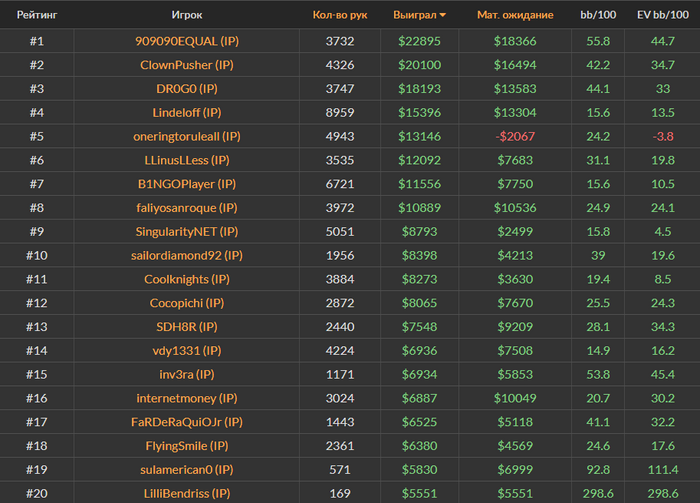Open player 909090EQUAL (IP) profile
This screenshot has height=503, width=700.
(187, 41)
